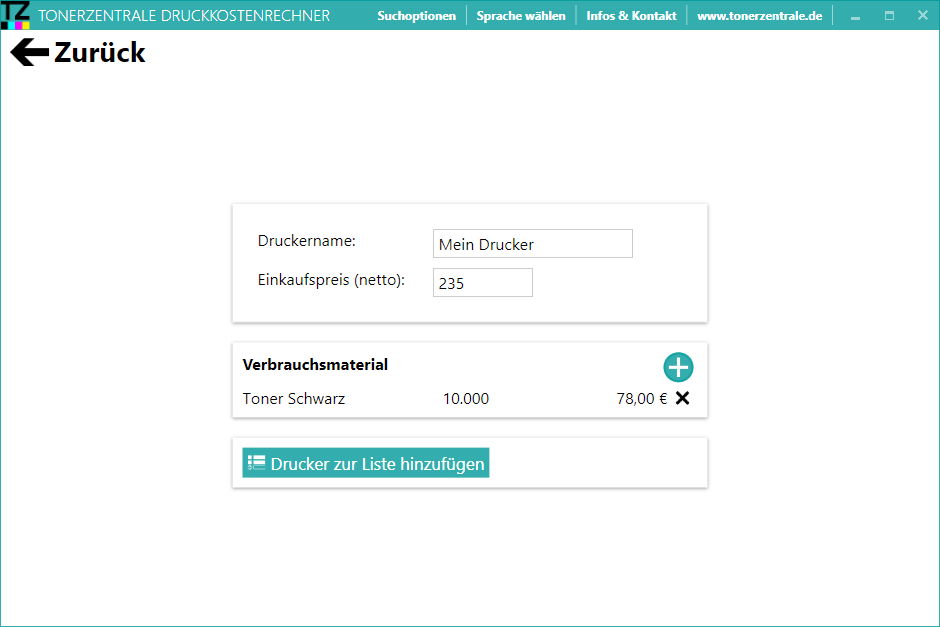Screen dimensions: 940x627
Task: Delete the toner entry via its cross icon
Action: [x=683, y=398]
